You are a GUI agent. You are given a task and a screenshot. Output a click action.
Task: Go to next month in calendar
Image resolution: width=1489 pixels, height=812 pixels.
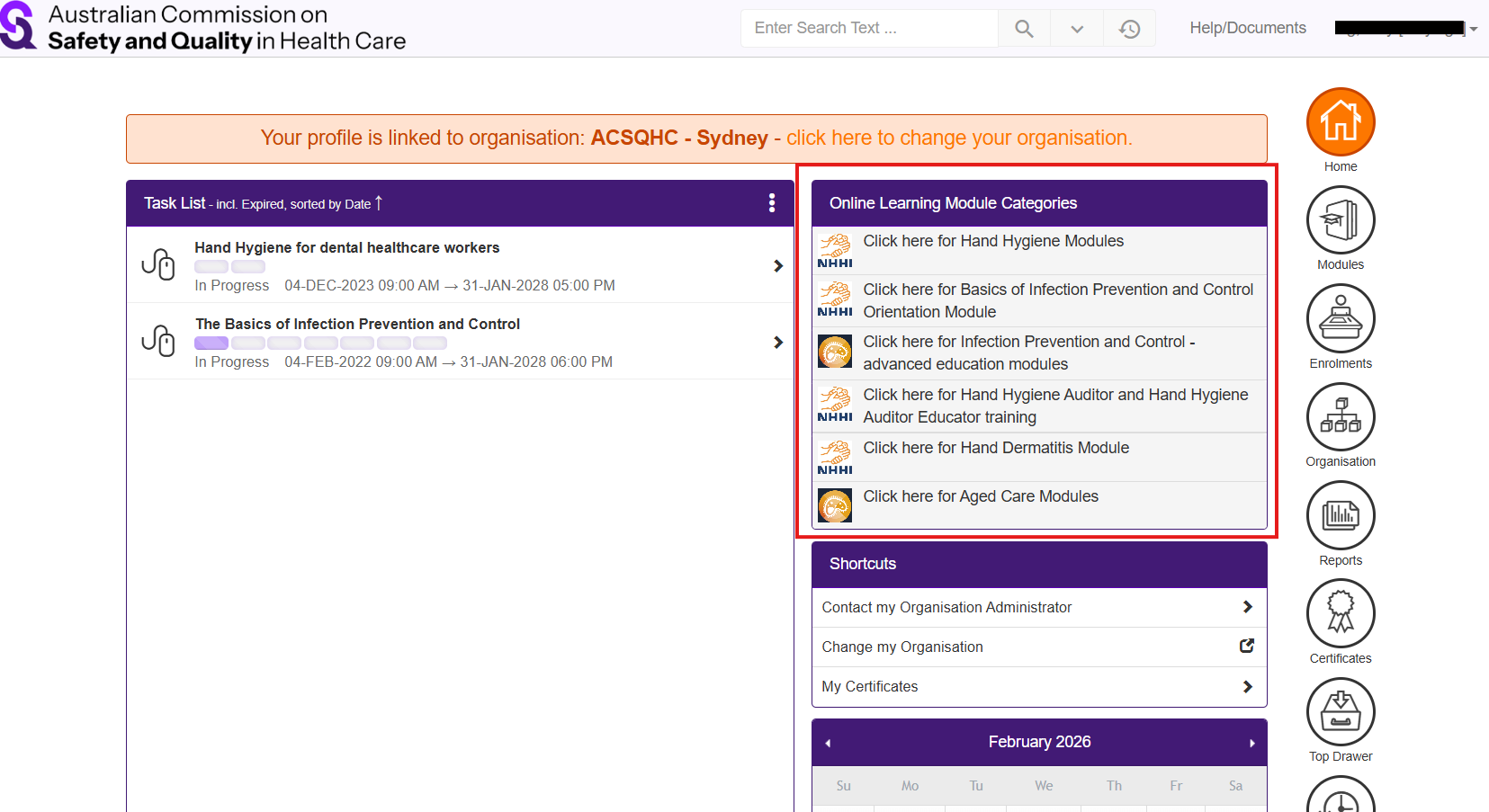pyautogui.click(x=1251, y=743)
